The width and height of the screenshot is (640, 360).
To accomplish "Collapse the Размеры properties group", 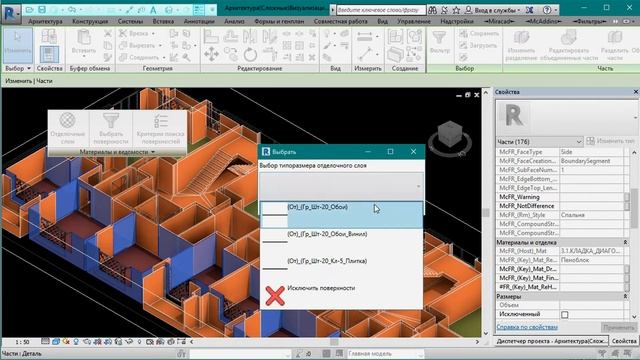I will (625, 296).
